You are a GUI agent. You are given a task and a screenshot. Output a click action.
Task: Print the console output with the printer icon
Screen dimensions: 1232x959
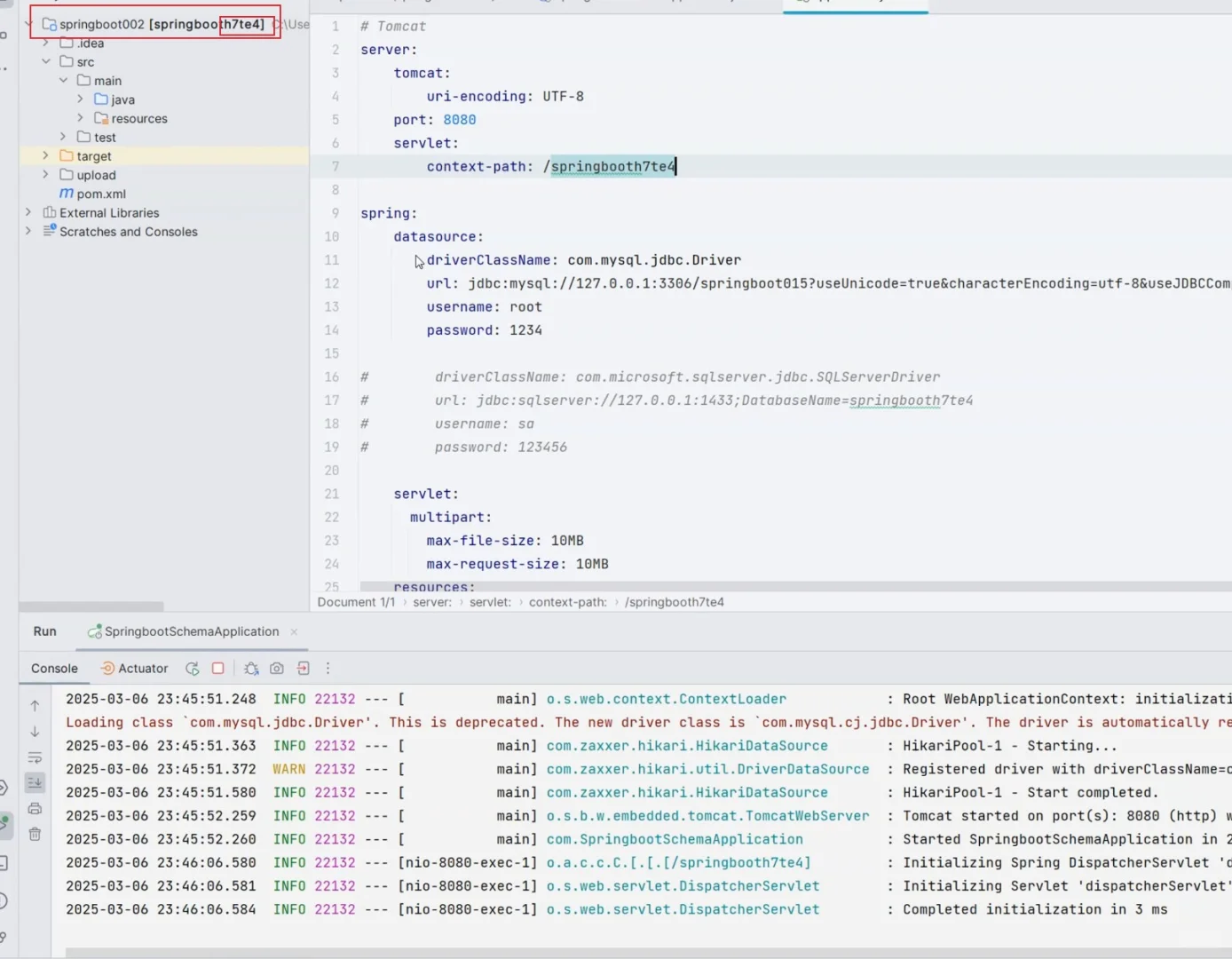tap(35, 808)
